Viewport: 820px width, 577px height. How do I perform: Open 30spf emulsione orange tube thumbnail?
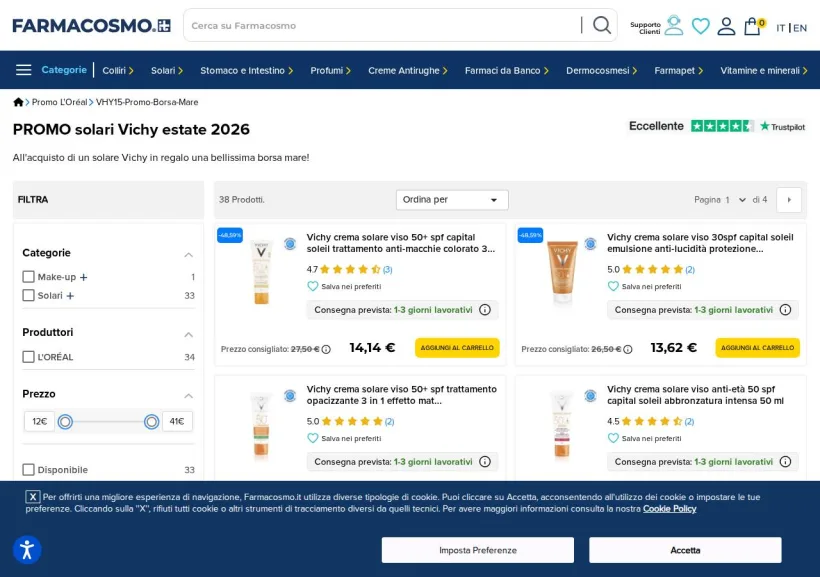coord(562,273)
